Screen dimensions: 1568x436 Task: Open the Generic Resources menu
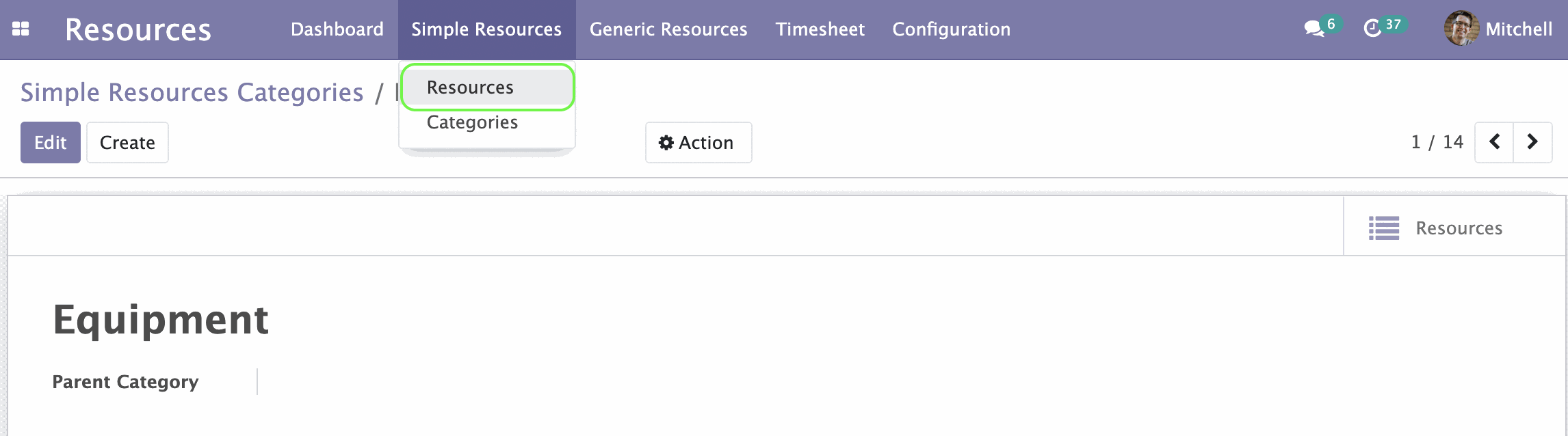coord(668,29)
